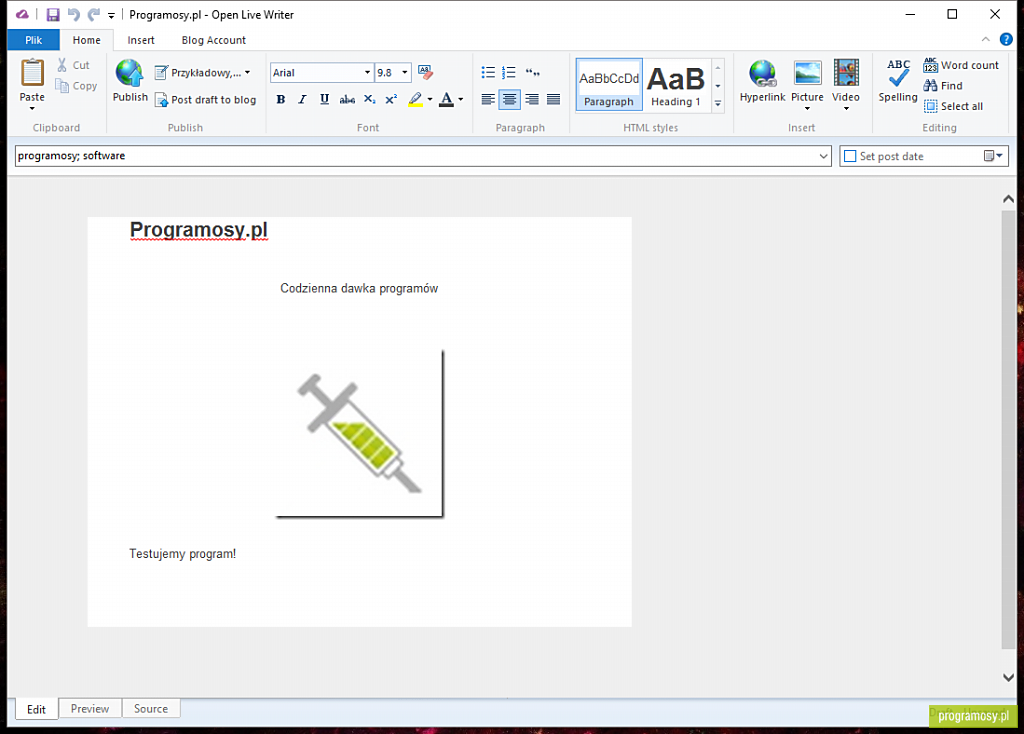Open the Help question mark icon
This screenshot has width=1024, height=734.
1006,40
